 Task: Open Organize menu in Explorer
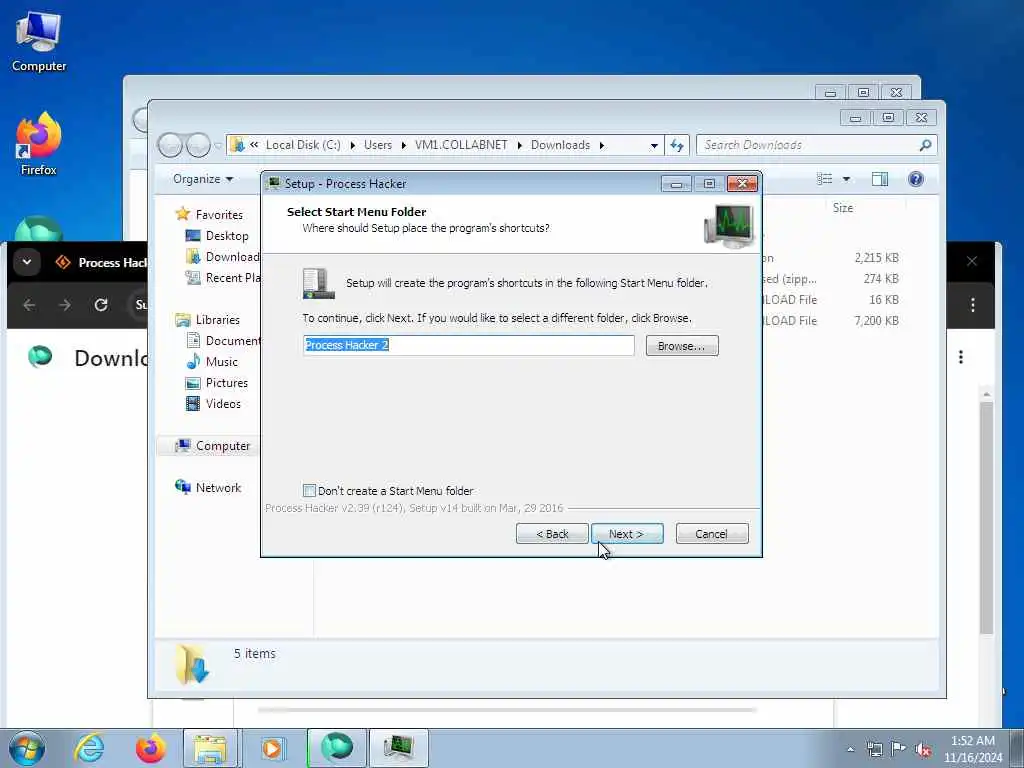tap(202, 179)
